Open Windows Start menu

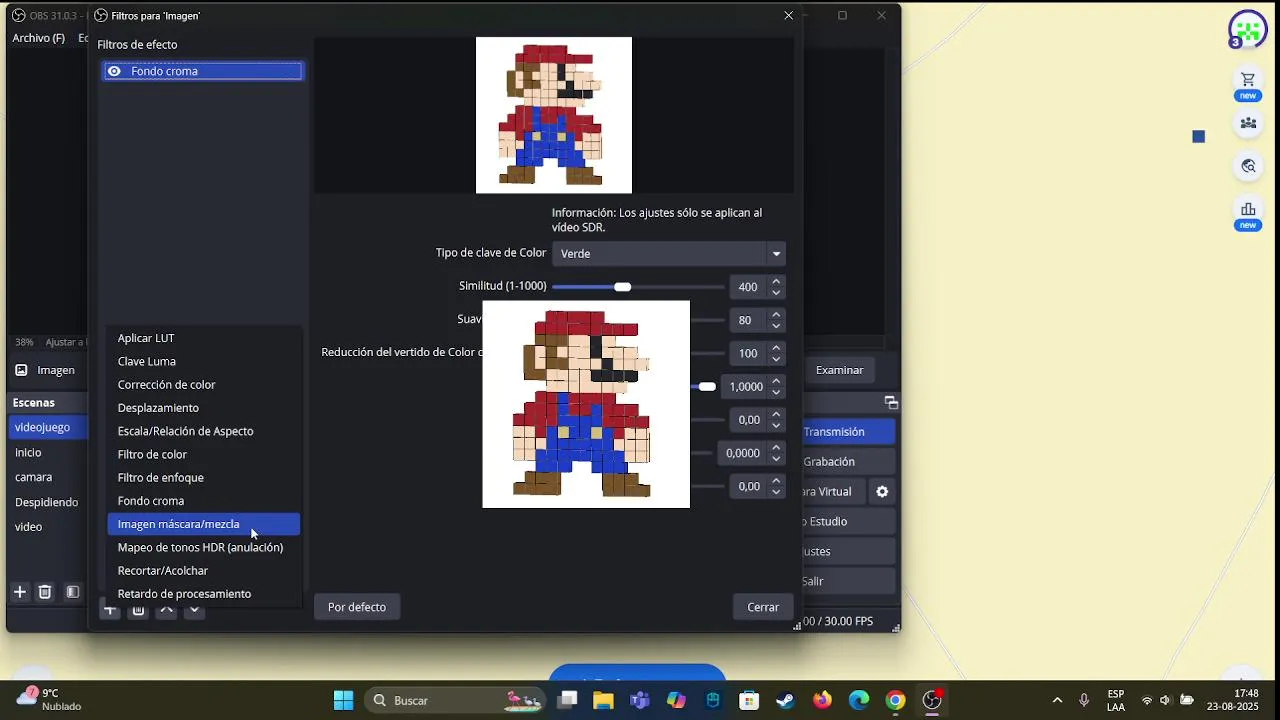pyautogui.click(x=343, y=700)
